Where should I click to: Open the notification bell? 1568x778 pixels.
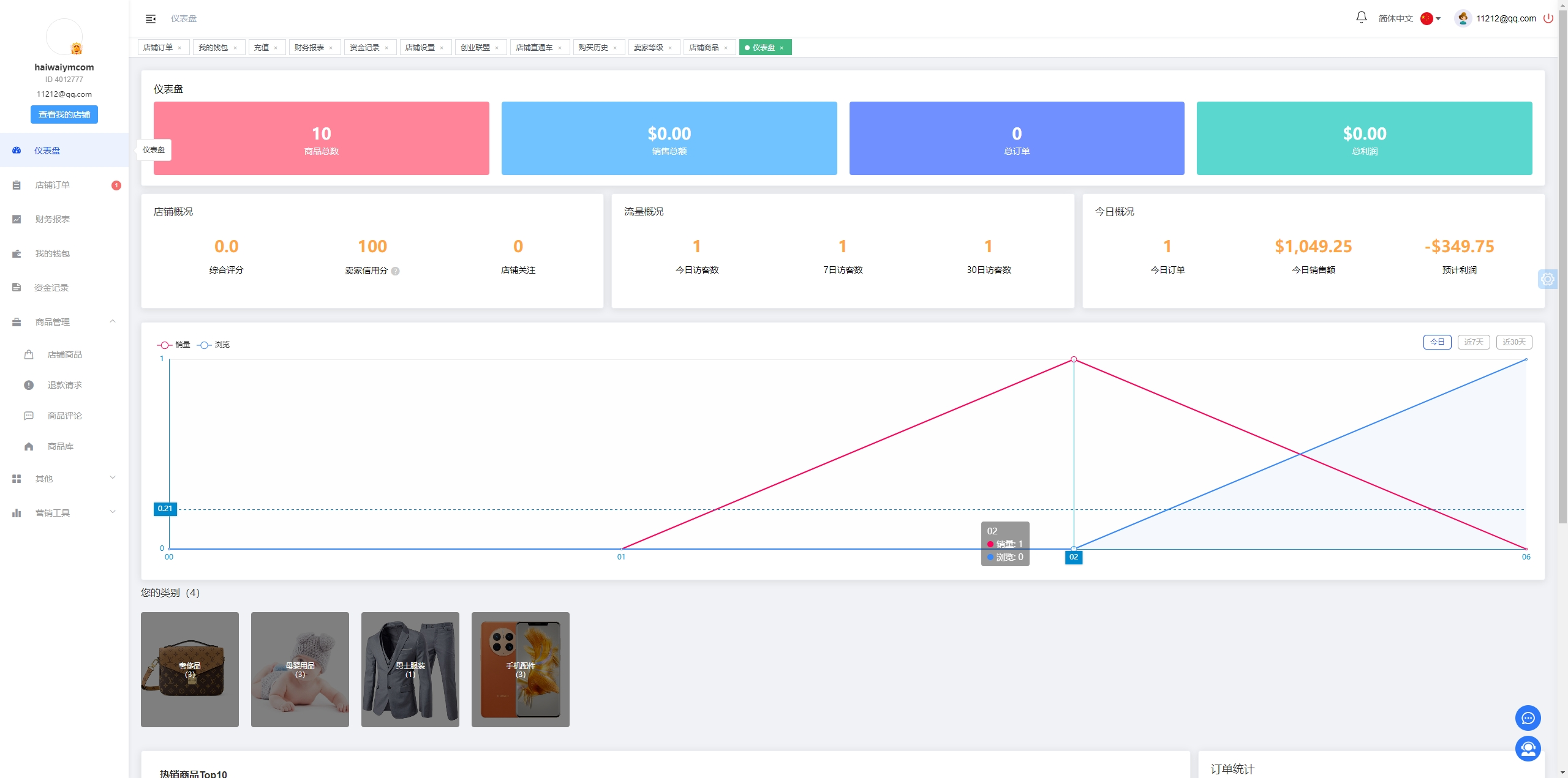click(x=1361, y=18)
